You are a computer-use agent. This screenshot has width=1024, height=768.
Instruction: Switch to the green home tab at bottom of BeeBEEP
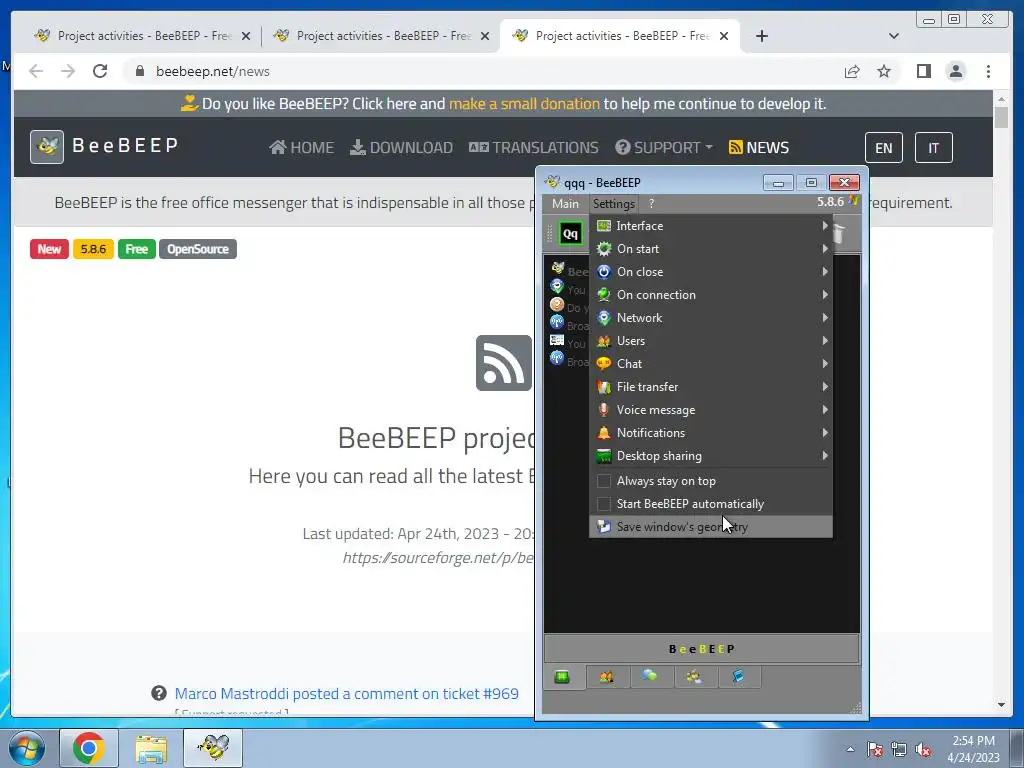[x=562, y=677]
